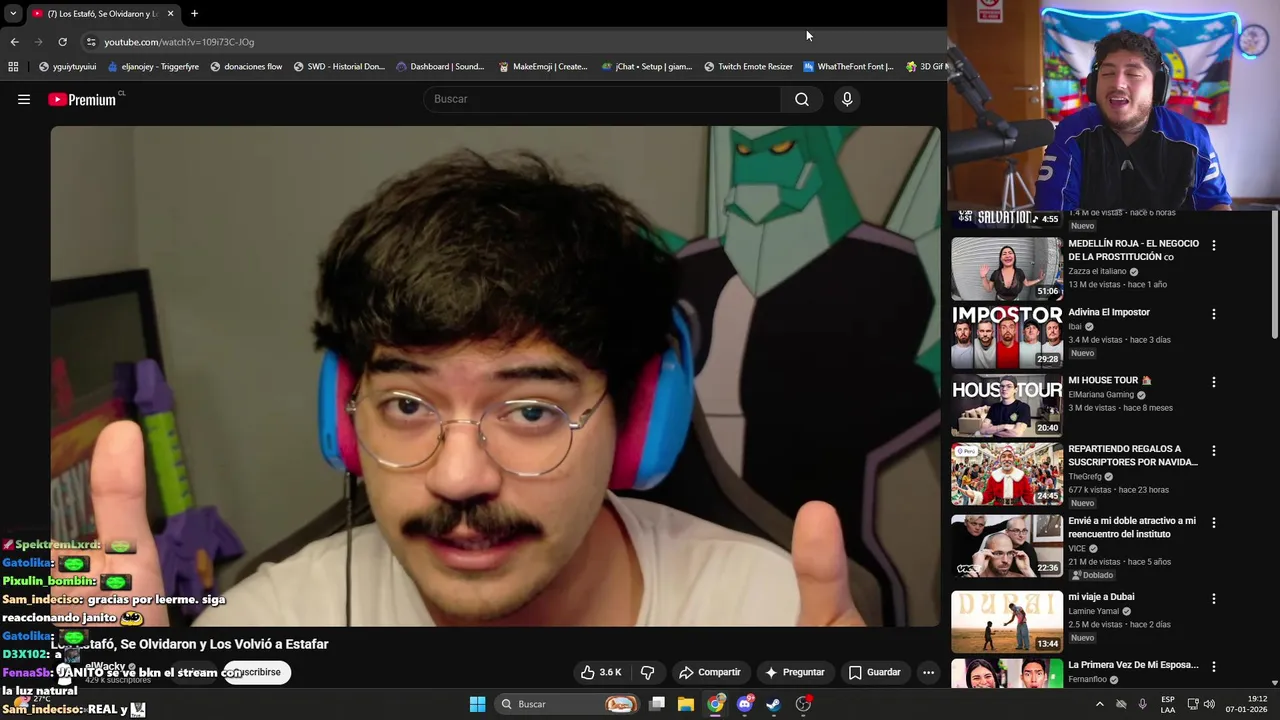The height and width of the screenshot is (720, 1280).
Task: Open La Primera Vez De Mi Esposa title
Action: pos(1133,665)
